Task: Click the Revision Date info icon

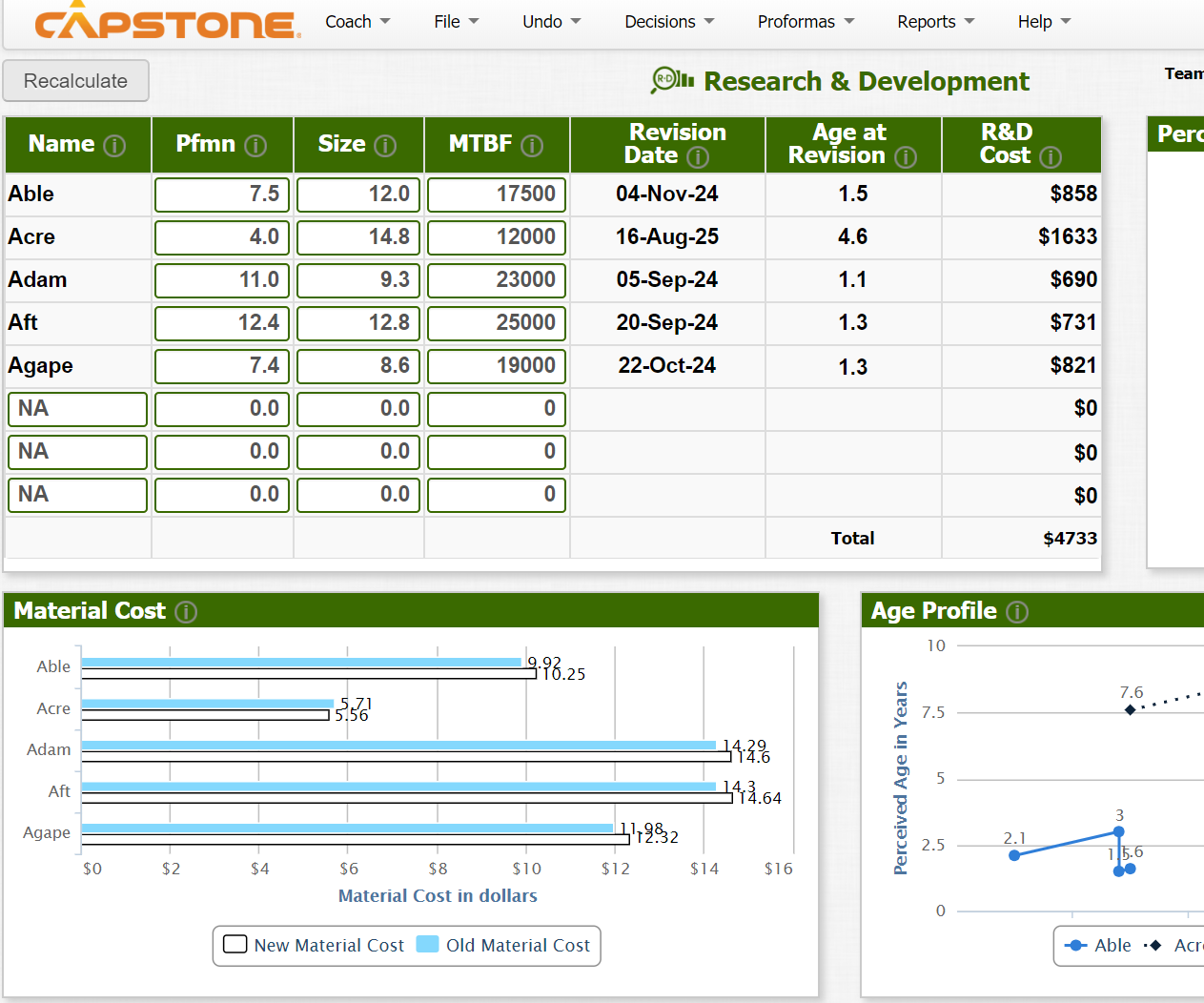Action: click(698, 157)
